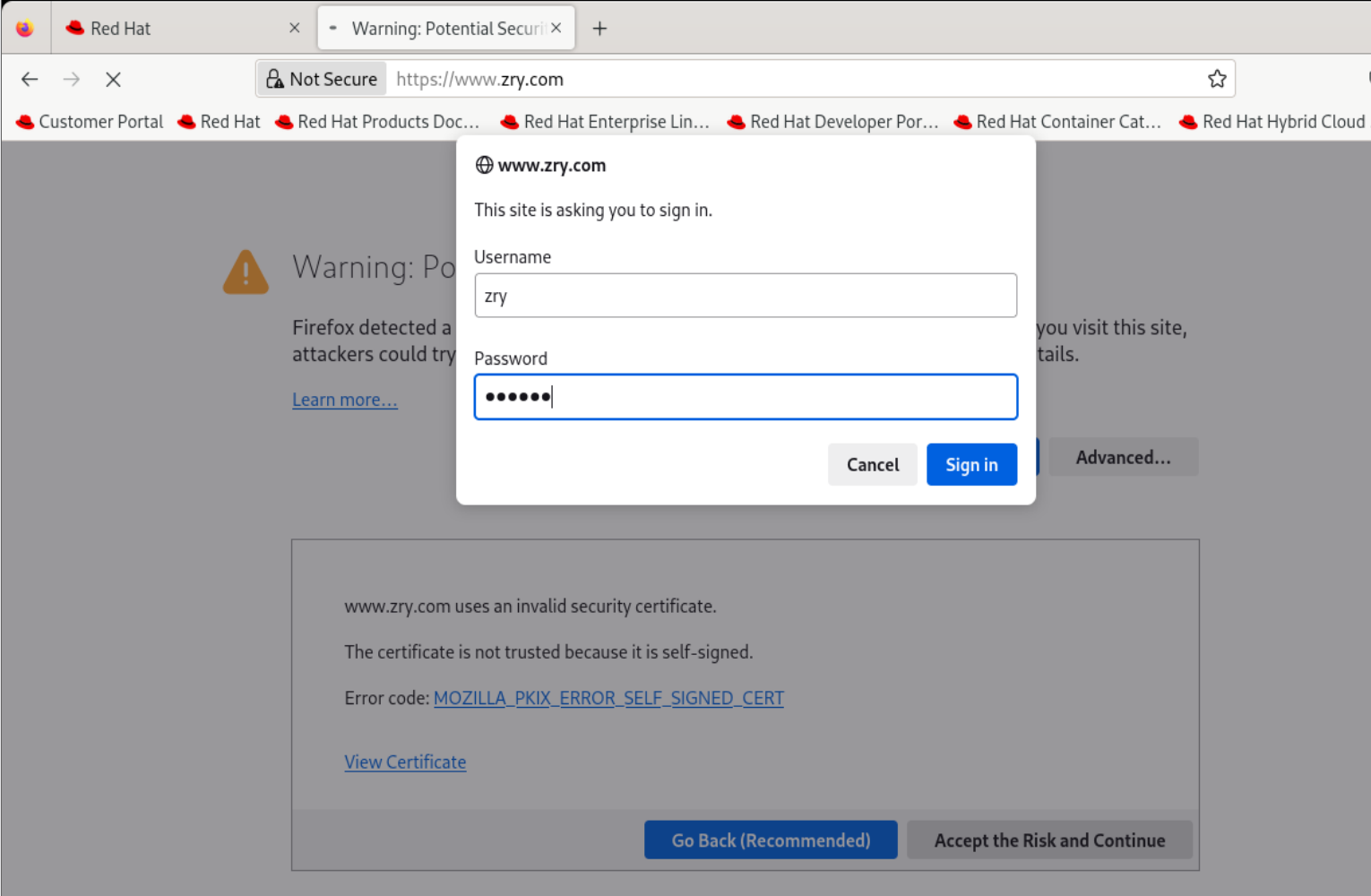Open Red Hat Hybrid Cloud bookmark
1371x896 pixels.
(1273, 122)
